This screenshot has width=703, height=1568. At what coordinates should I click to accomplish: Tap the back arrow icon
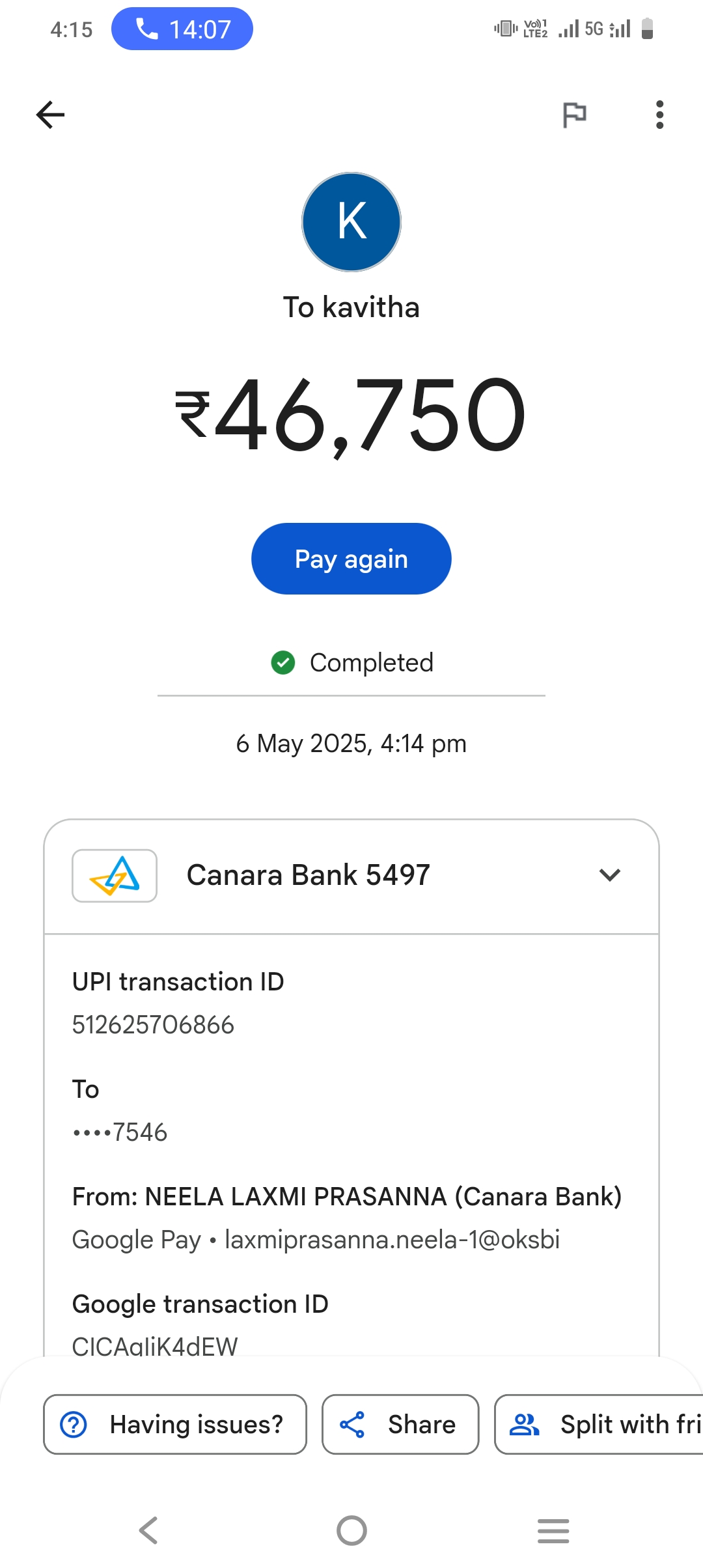coord(50,115)
